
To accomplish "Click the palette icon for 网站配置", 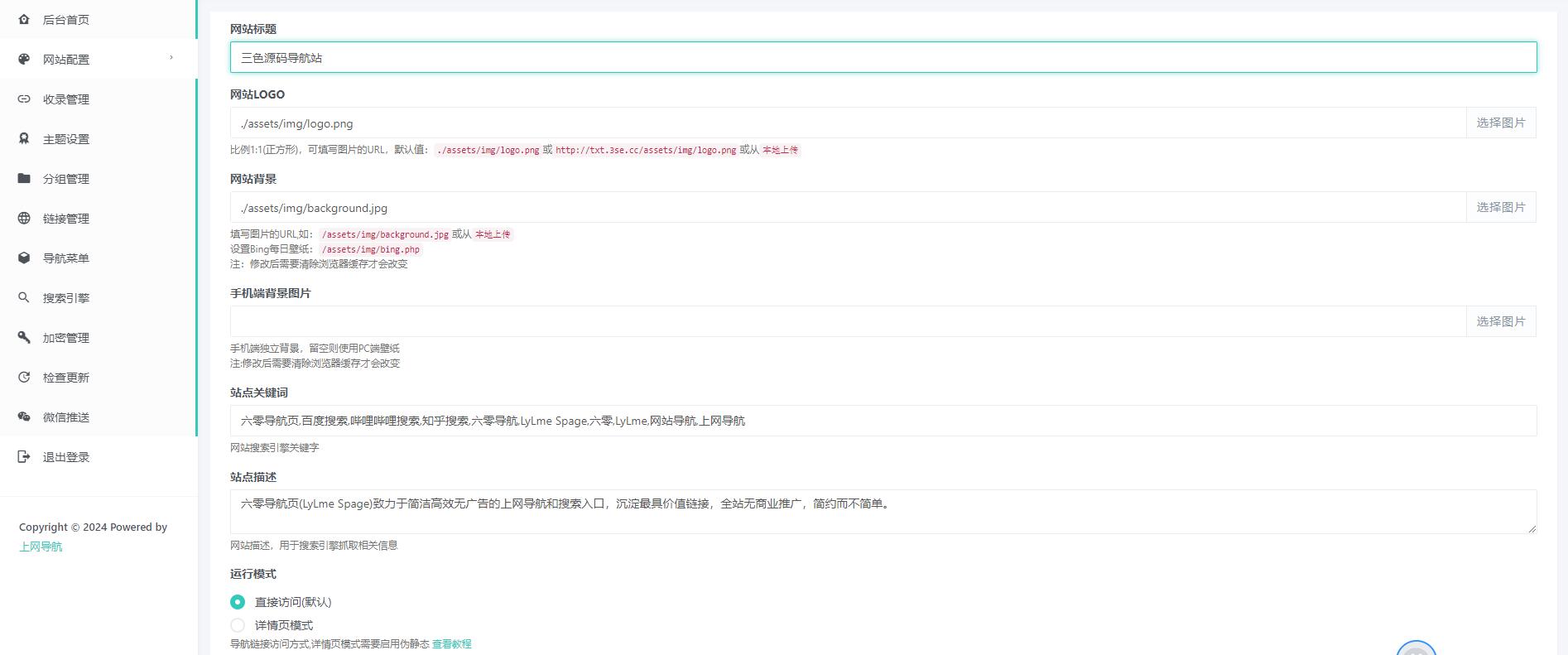I will [24, 59].
